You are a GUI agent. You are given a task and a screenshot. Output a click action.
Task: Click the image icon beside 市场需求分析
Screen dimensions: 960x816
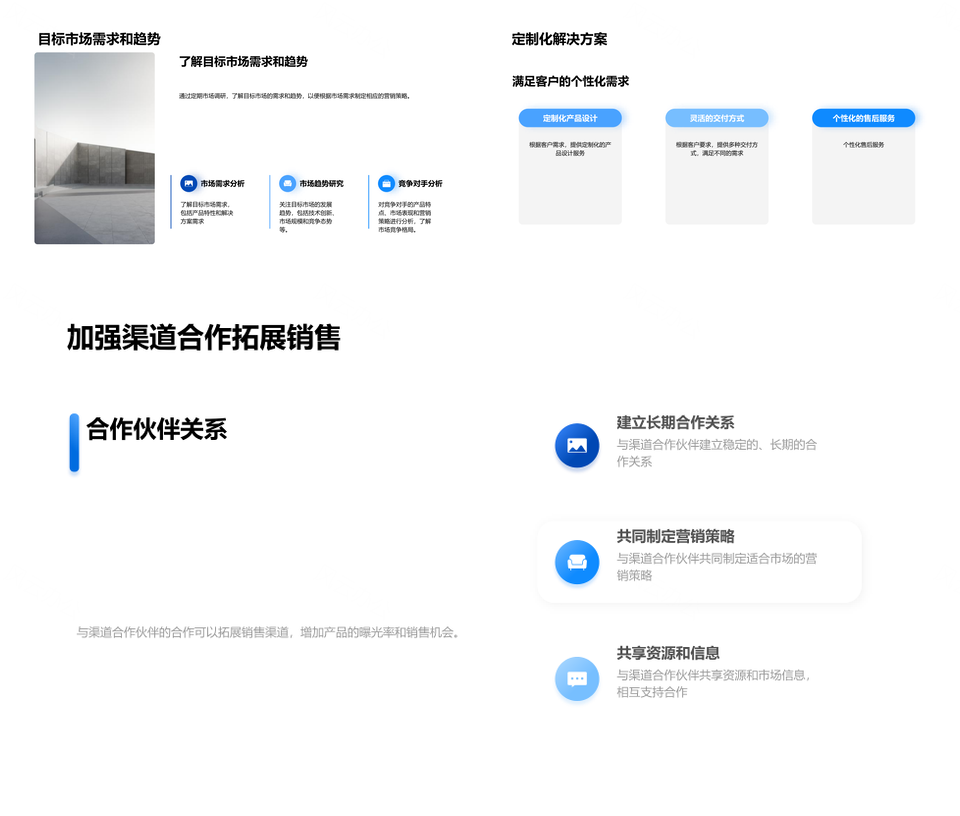[189, 183]
